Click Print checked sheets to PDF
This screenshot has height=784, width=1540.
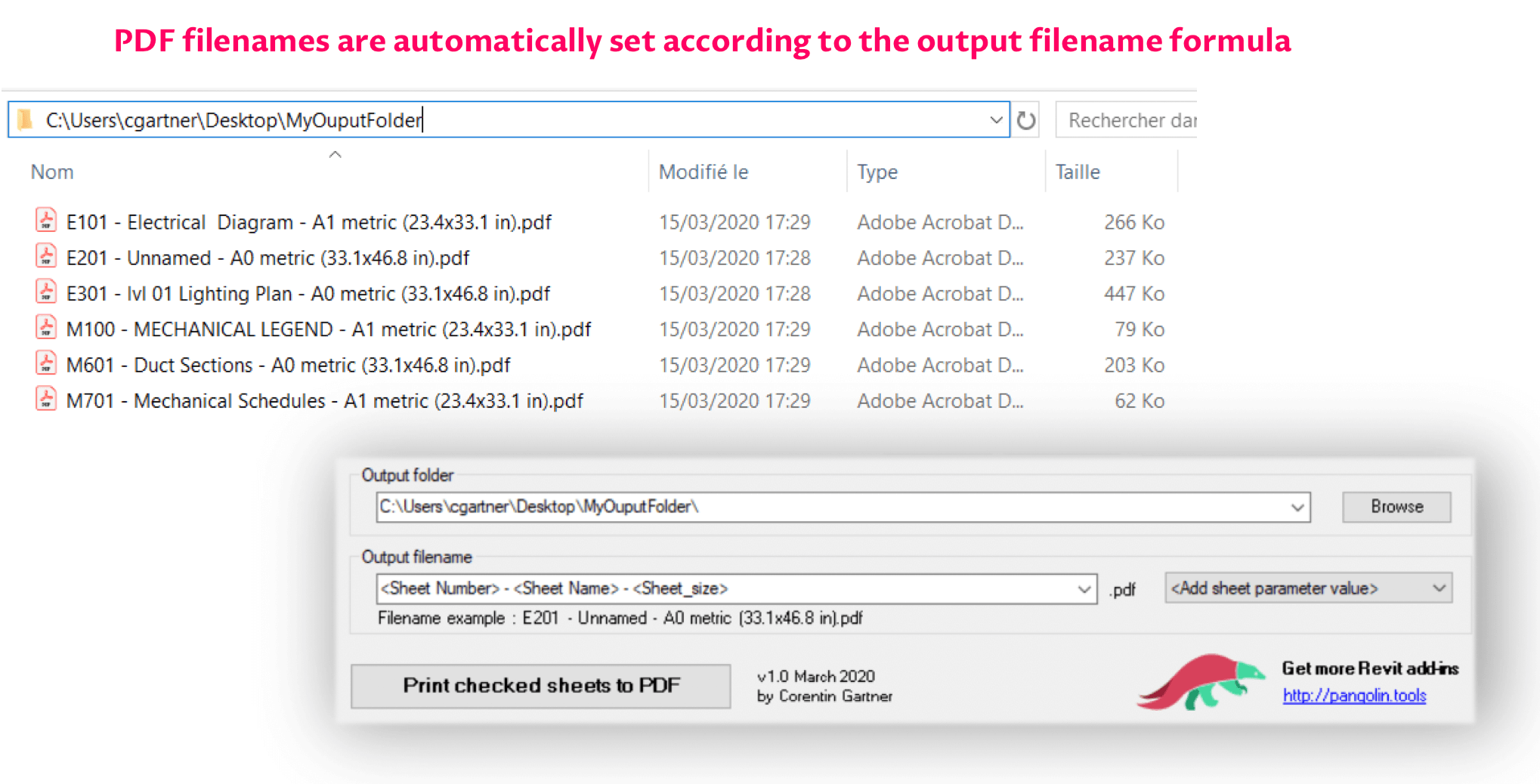[541, 686]
